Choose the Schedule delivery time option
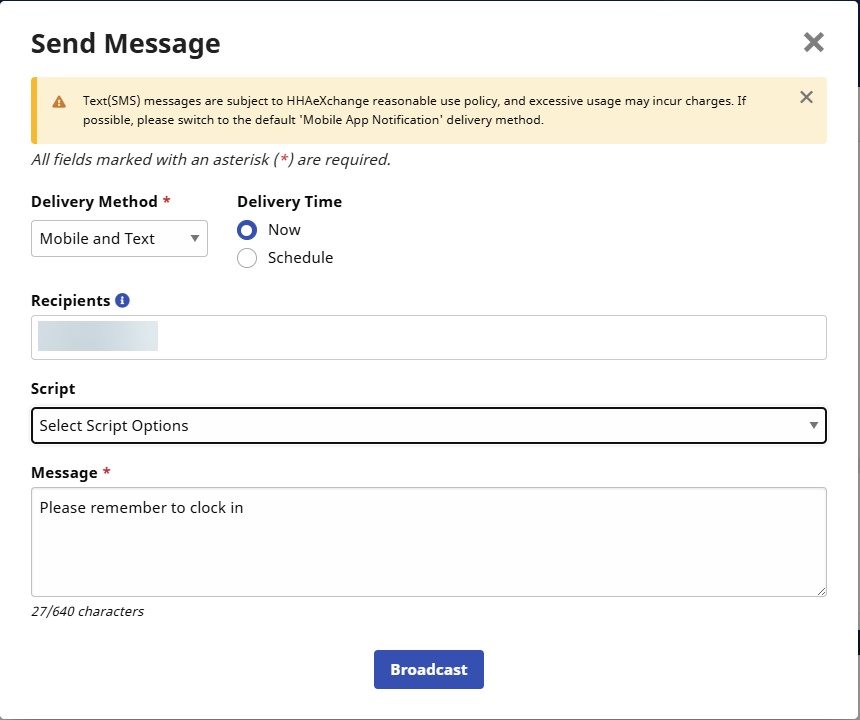Screen dimensions: 860x720 (247, 258)
